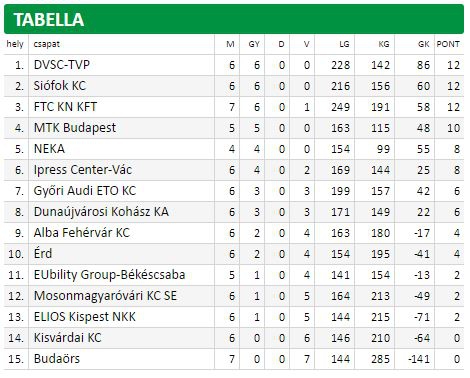Viewport: 470px width, 378px height.
Task: Select the csapat column header
Action: 47,44
